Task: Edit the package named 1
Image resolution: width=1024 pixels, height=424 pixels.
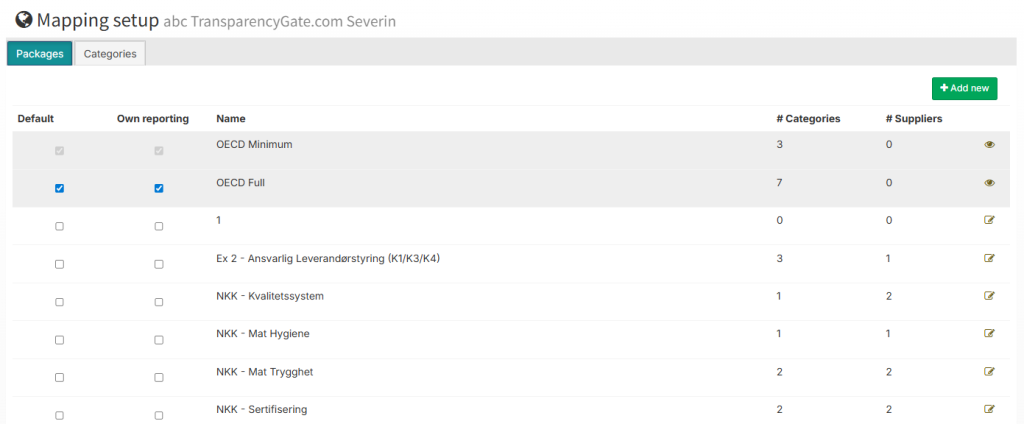Action: click(989, 221)
